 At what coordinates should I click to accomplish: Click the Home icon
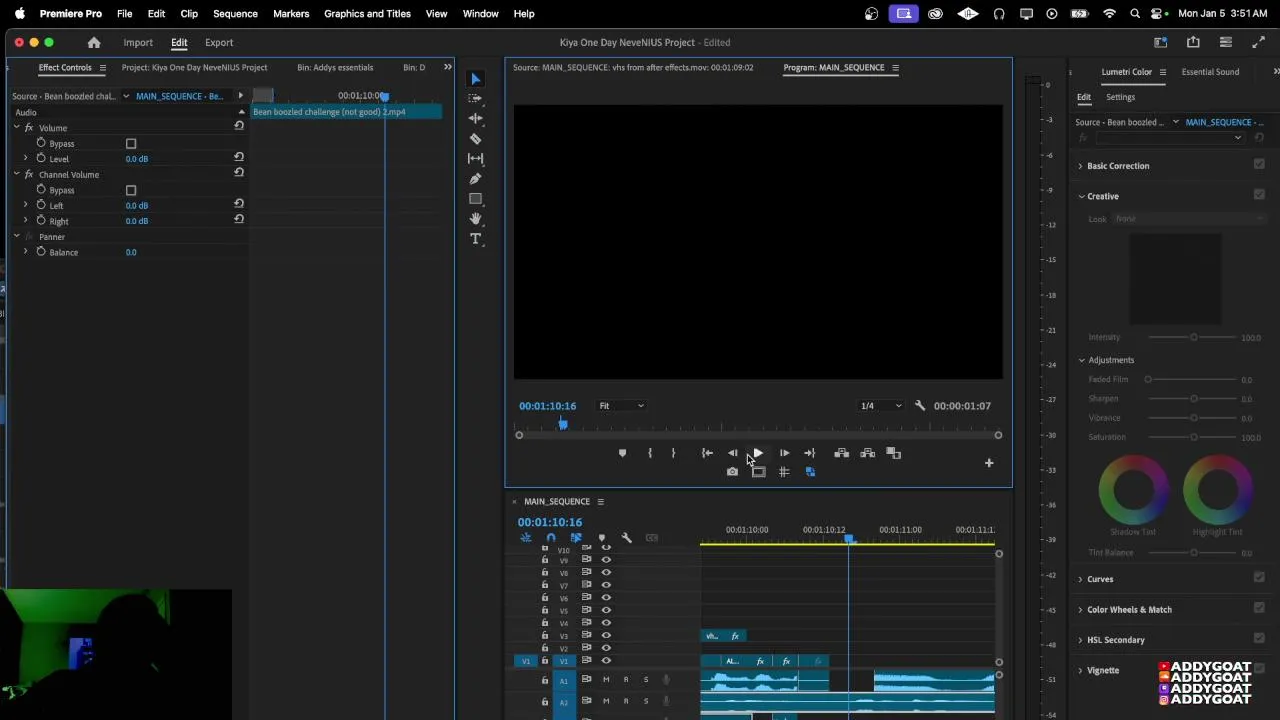point(94,43)
